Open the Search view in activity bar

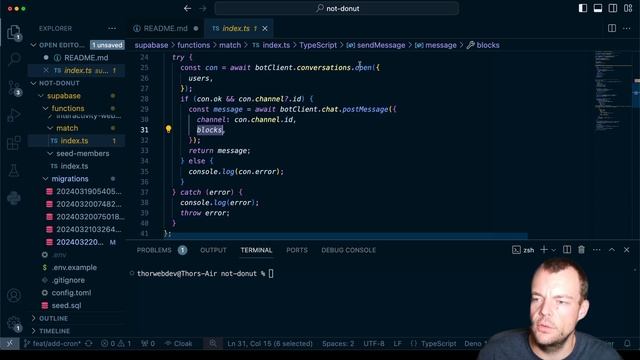tap(14, 60)
